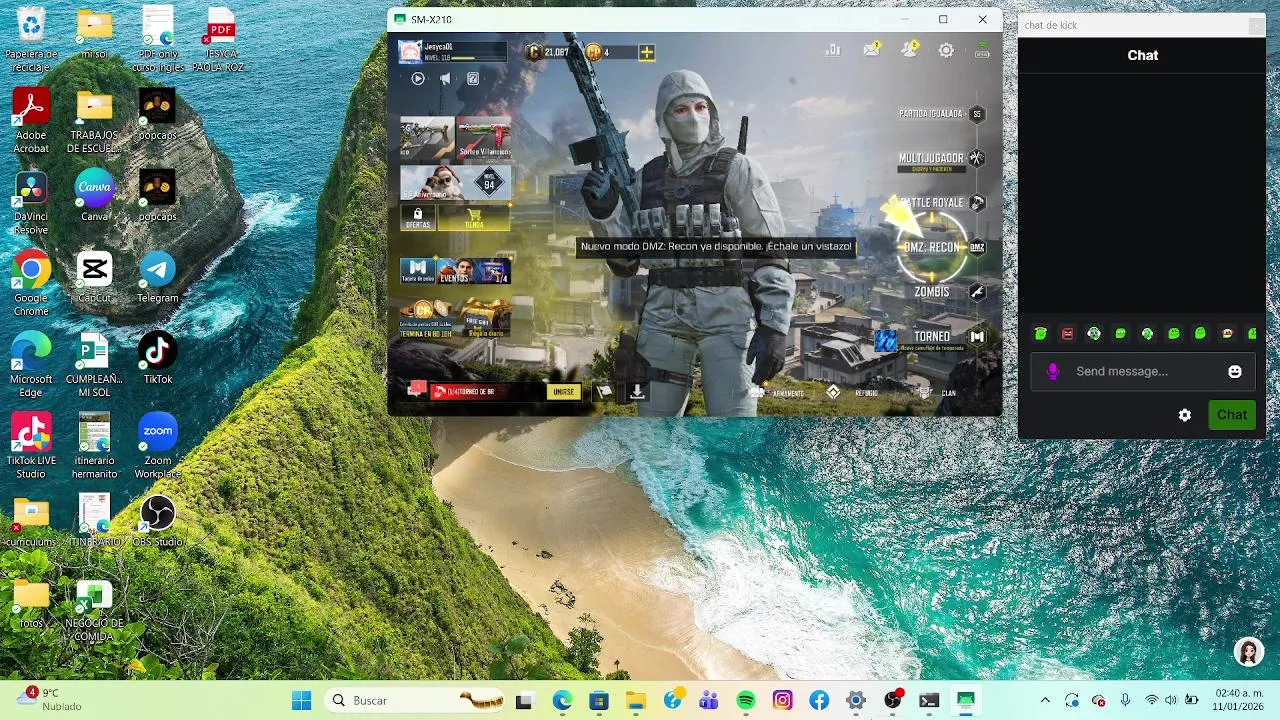Open the Nivel 94 battle pass banner

pos(455,182)
